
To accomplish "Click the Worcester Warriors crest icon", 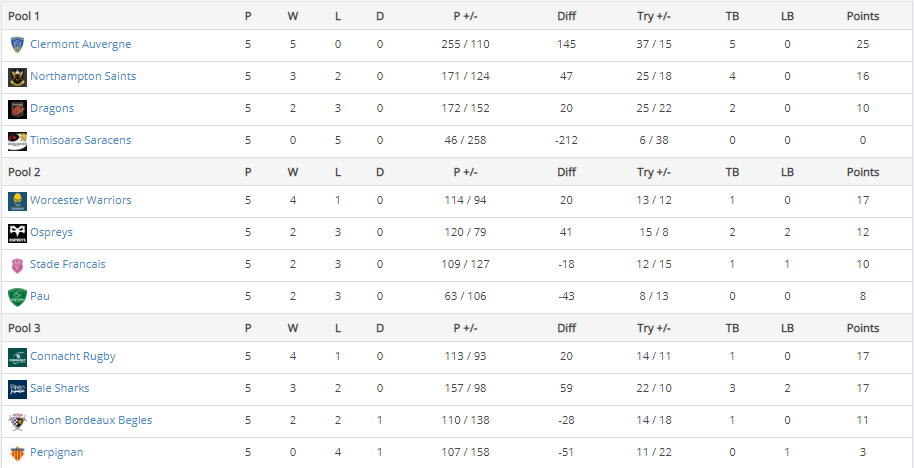I will (17, 201).
